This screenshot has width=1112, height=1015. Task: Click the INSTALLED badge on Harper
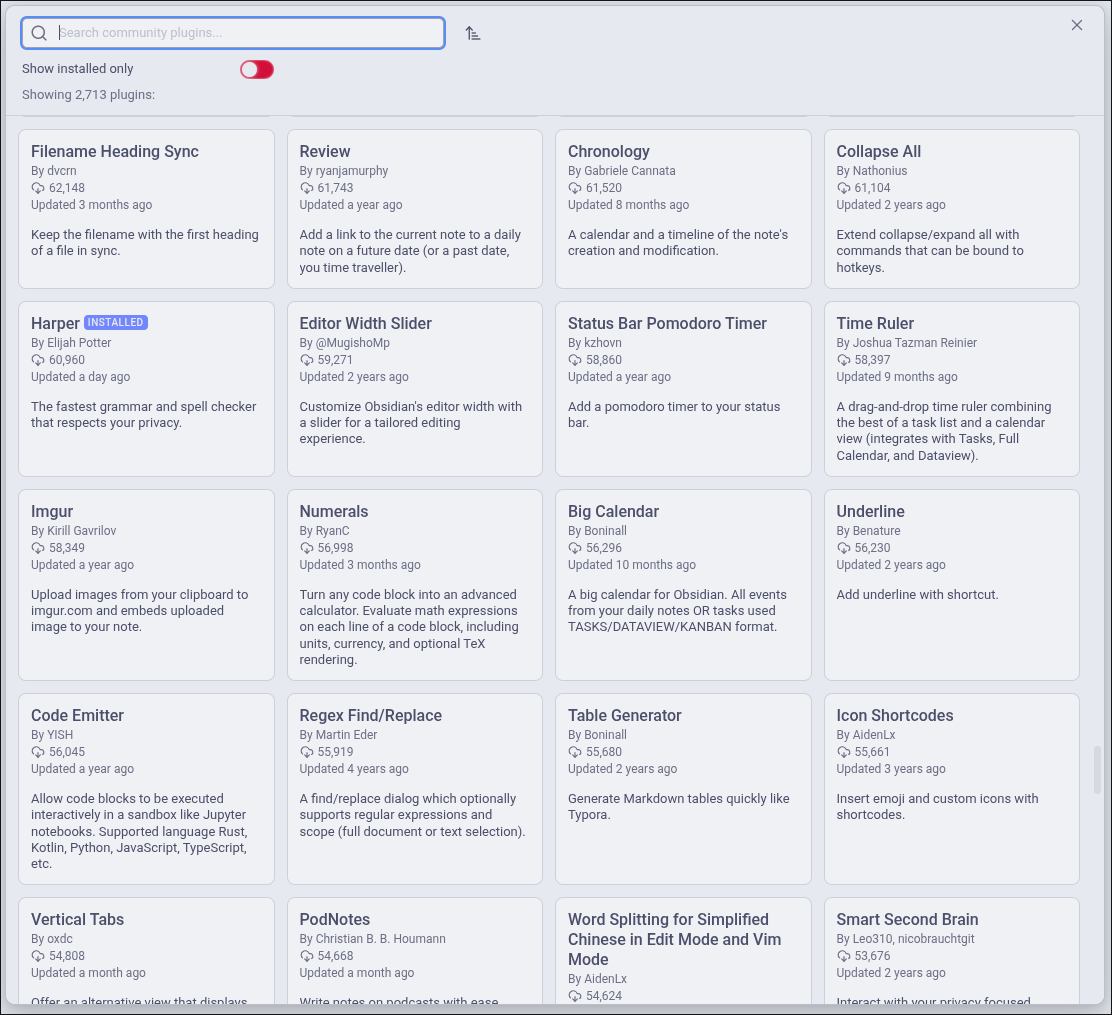tap(116, 323)
